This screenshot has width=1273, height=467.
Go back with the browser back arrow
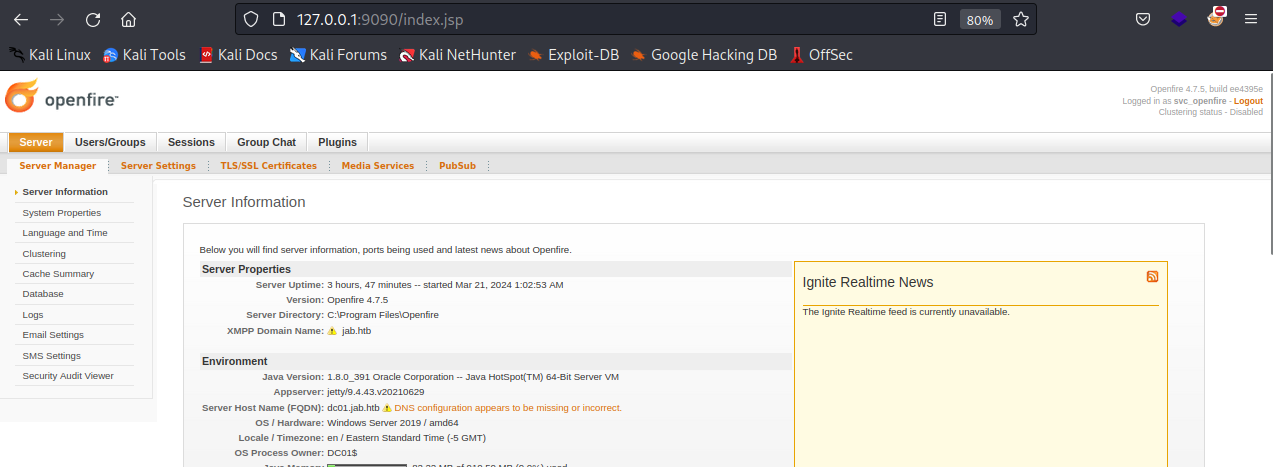[x=21, y=19]
